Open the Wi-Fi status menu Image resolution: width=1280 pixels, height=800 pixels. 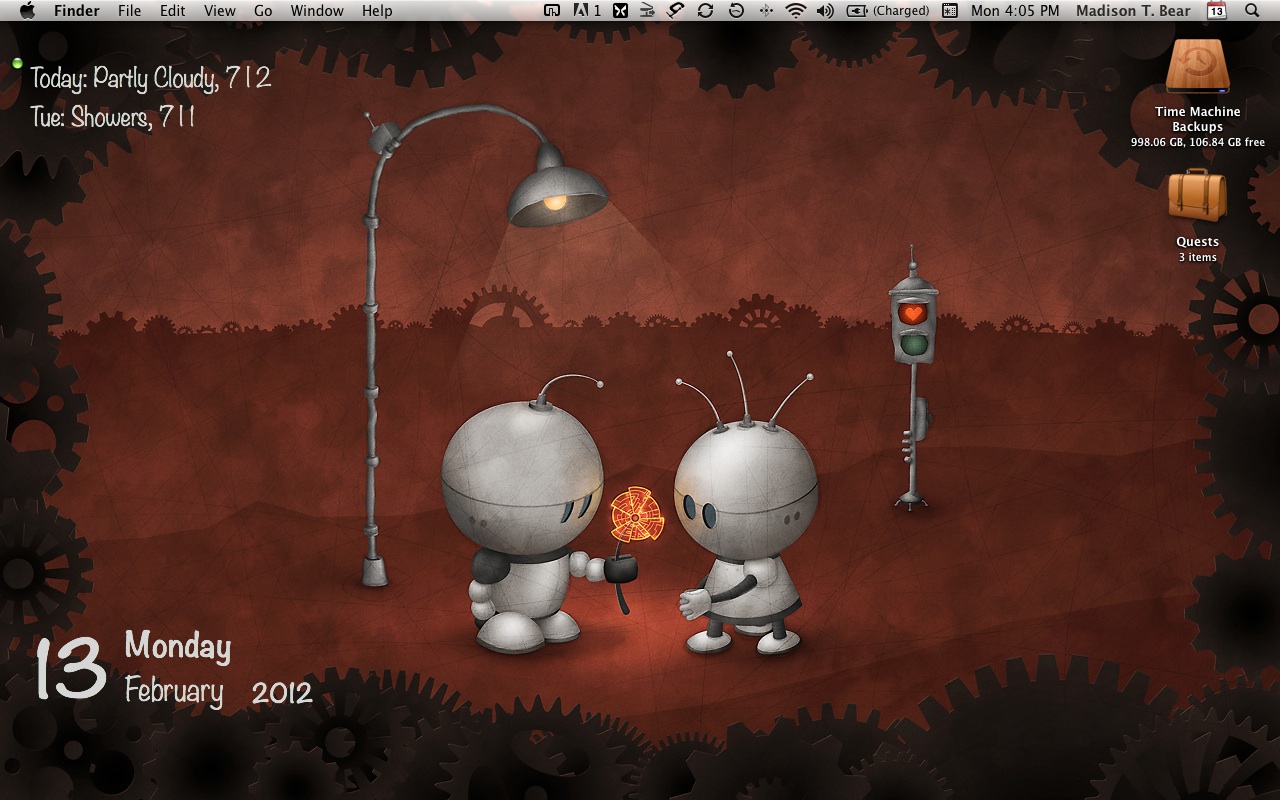point(796,10)
